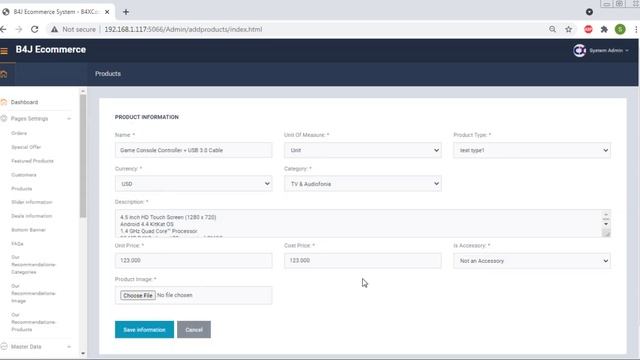Go forward using browser forward arrow
This screenshot has height=360, width=640.
point(19,29)
